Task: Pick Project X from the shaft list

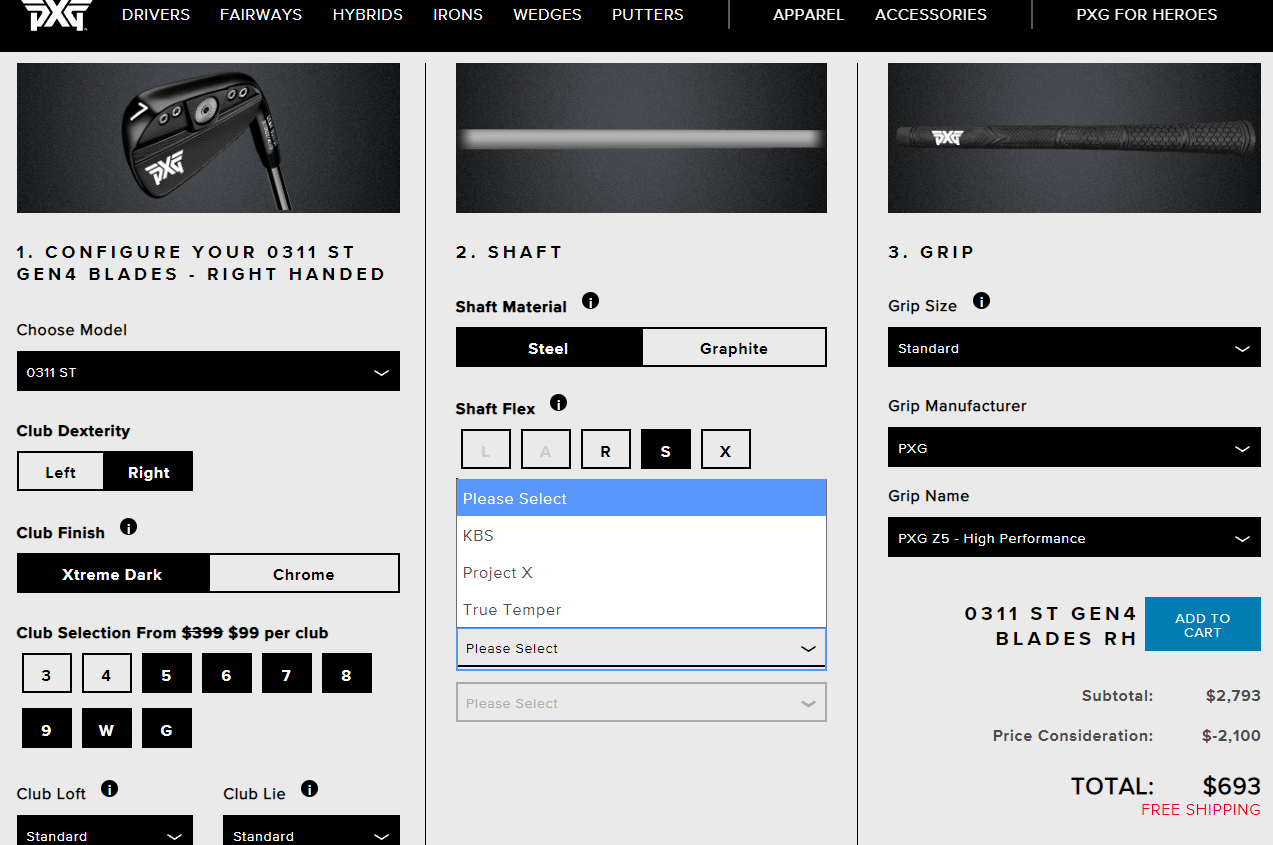Action: 498,573
